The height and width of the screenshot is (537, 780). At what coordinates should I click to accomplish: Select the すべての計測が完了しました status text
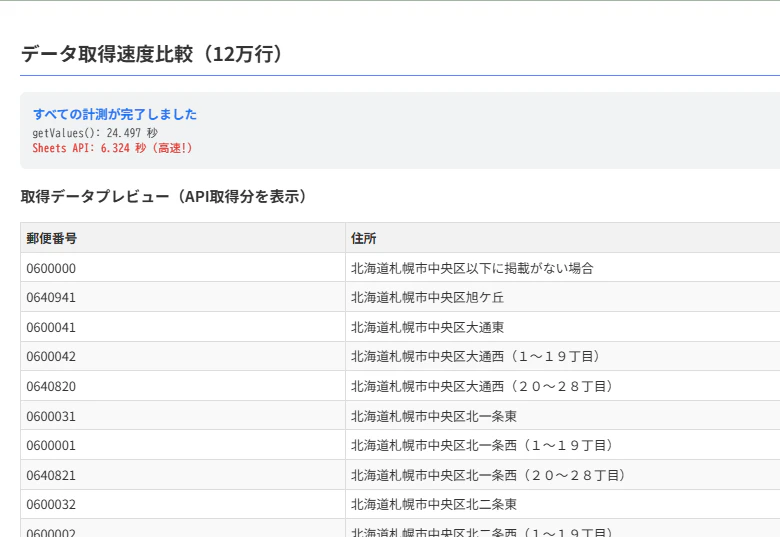point(115,114)
